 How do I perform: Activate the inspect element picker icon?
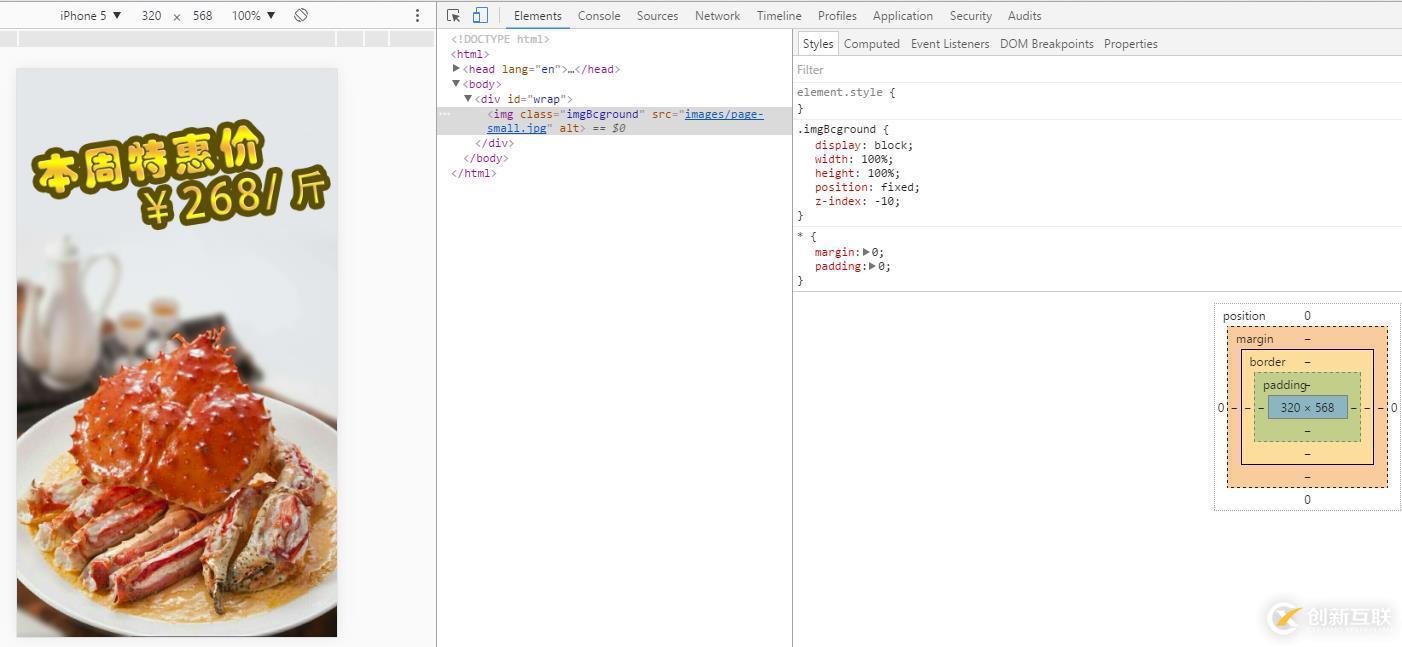point(454,15)
